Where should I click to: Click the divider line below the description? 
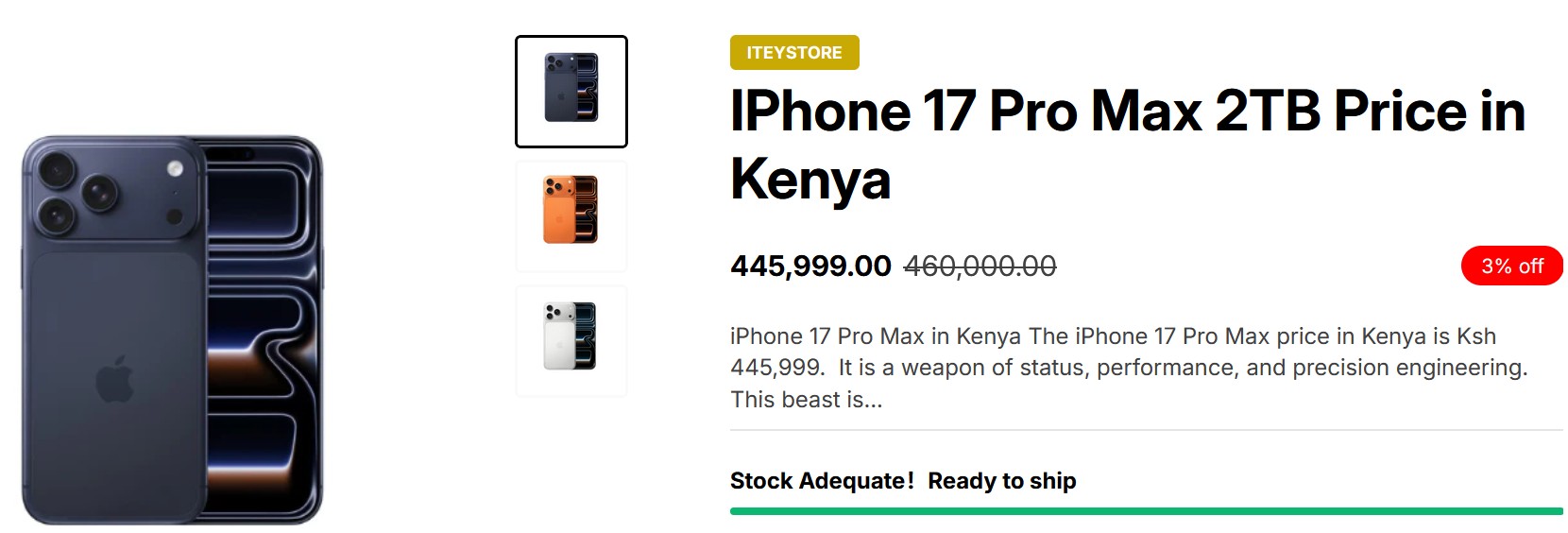(x=1146, y=430)
